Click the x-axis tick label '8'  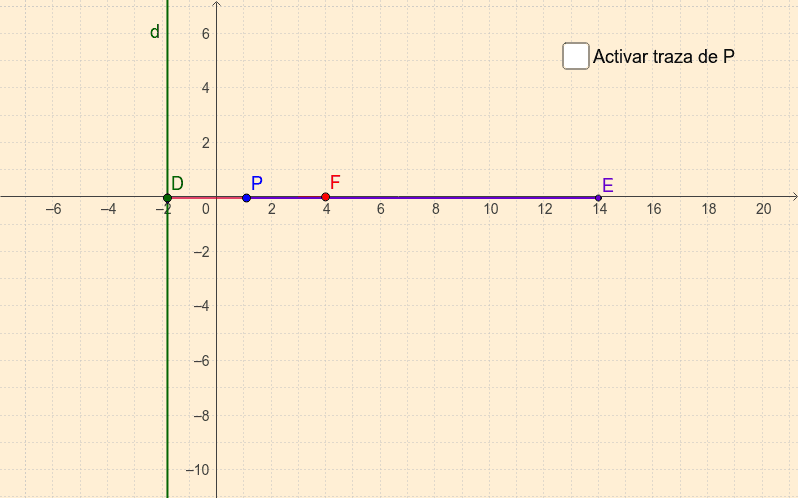(436, 209)
